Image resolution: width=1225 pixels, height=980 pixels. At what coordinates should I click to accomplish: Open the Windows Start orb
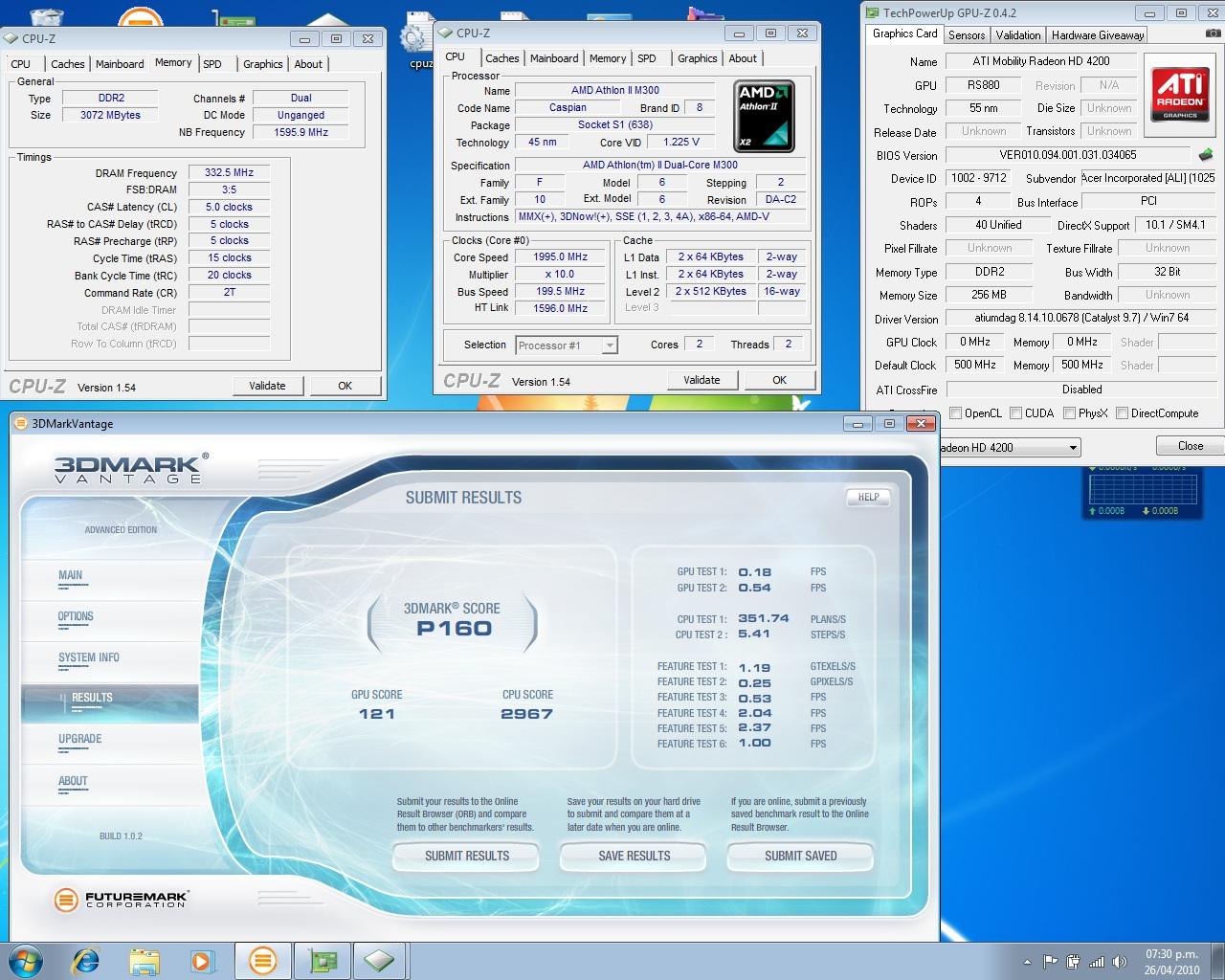26,960
